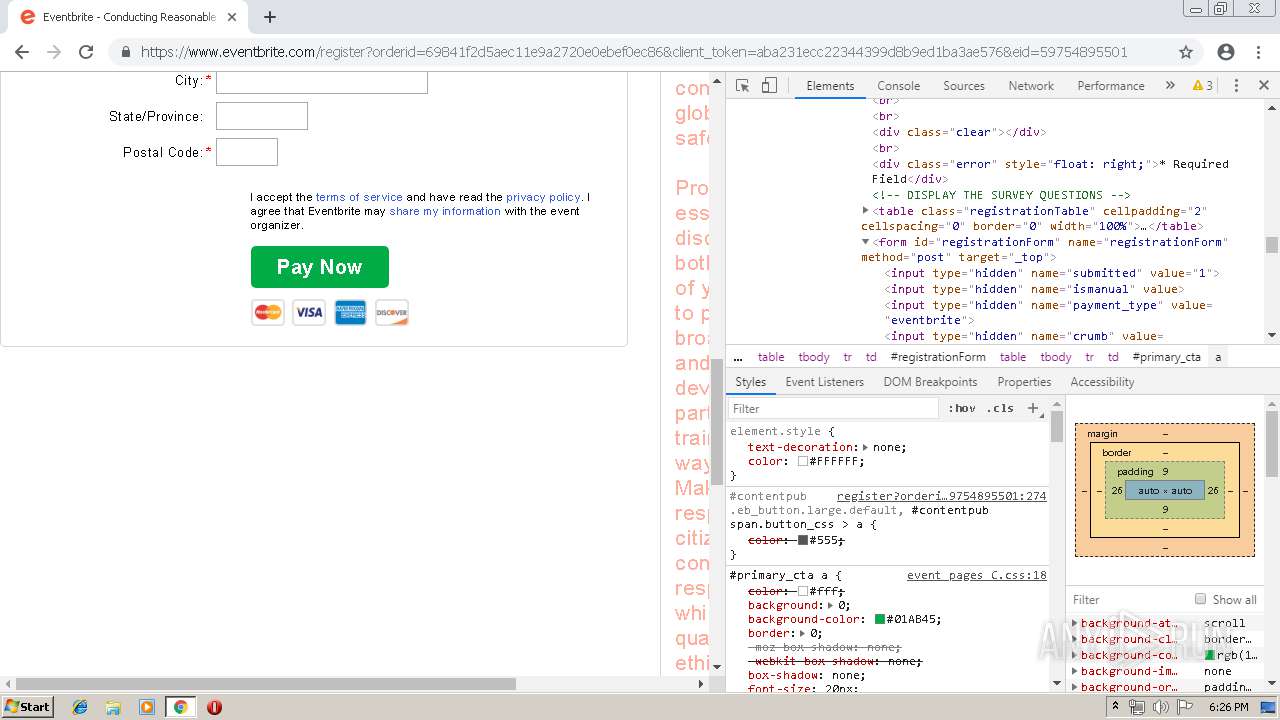The width and height of the screenshot is (1280, 720).
Task: Click the Chrome taskbar icon
Action: [180, 707]
